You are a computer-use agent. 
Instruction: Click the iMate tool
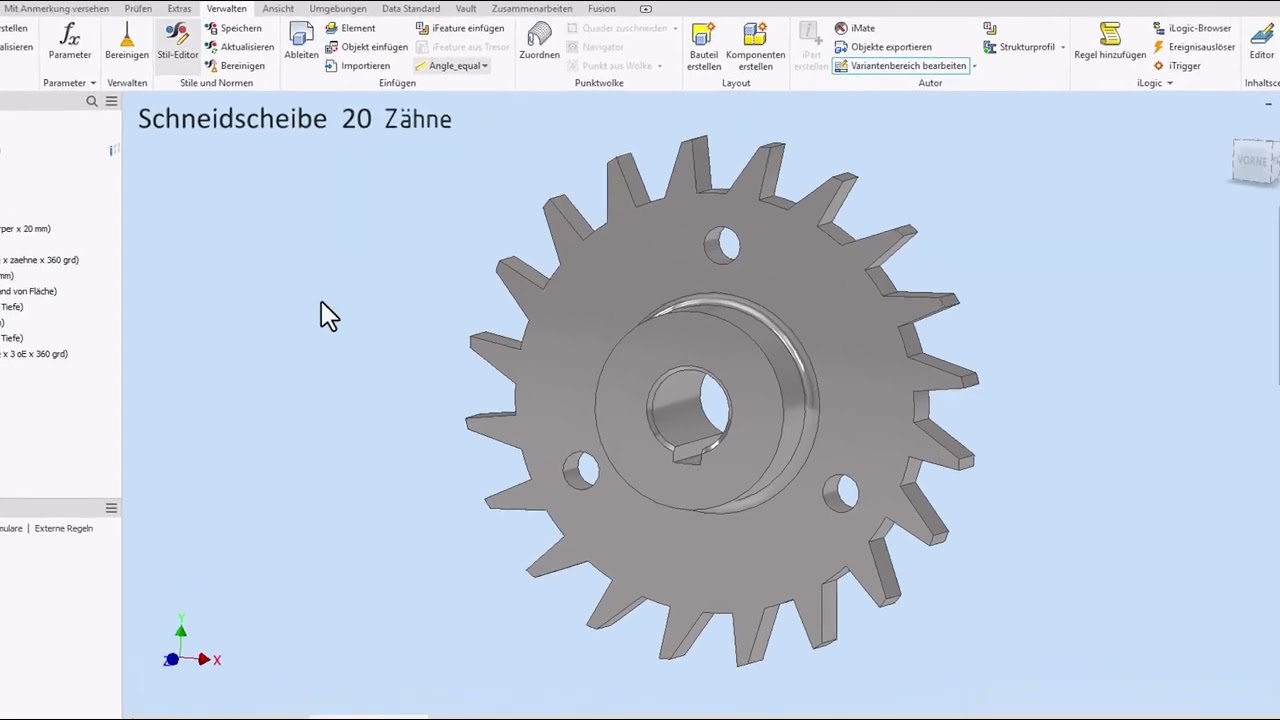point(855,28)
